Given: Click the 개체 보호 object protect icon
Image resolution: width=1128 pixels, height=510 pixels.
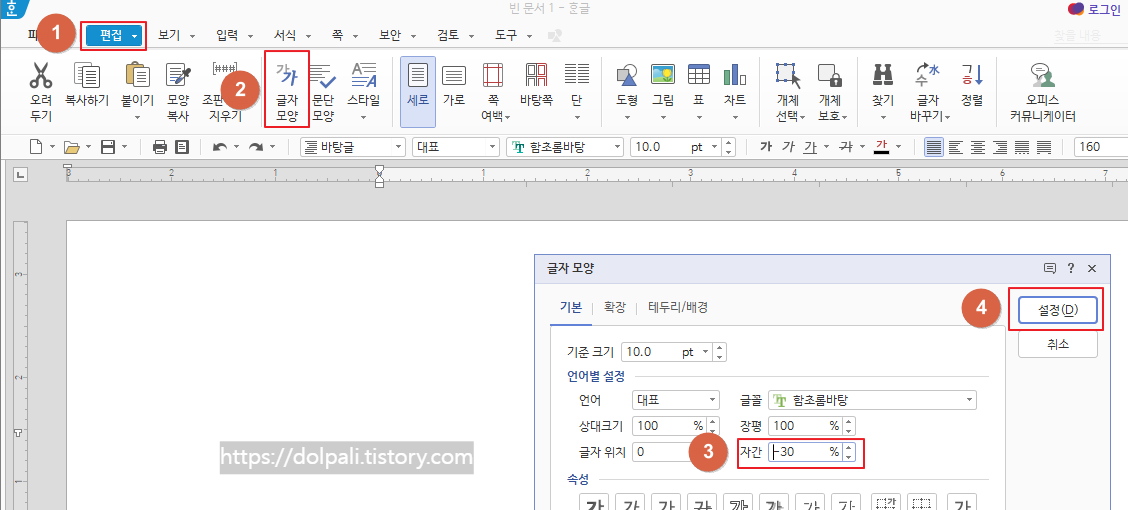Looking at the screenshot, I should [x=830, y=75].
